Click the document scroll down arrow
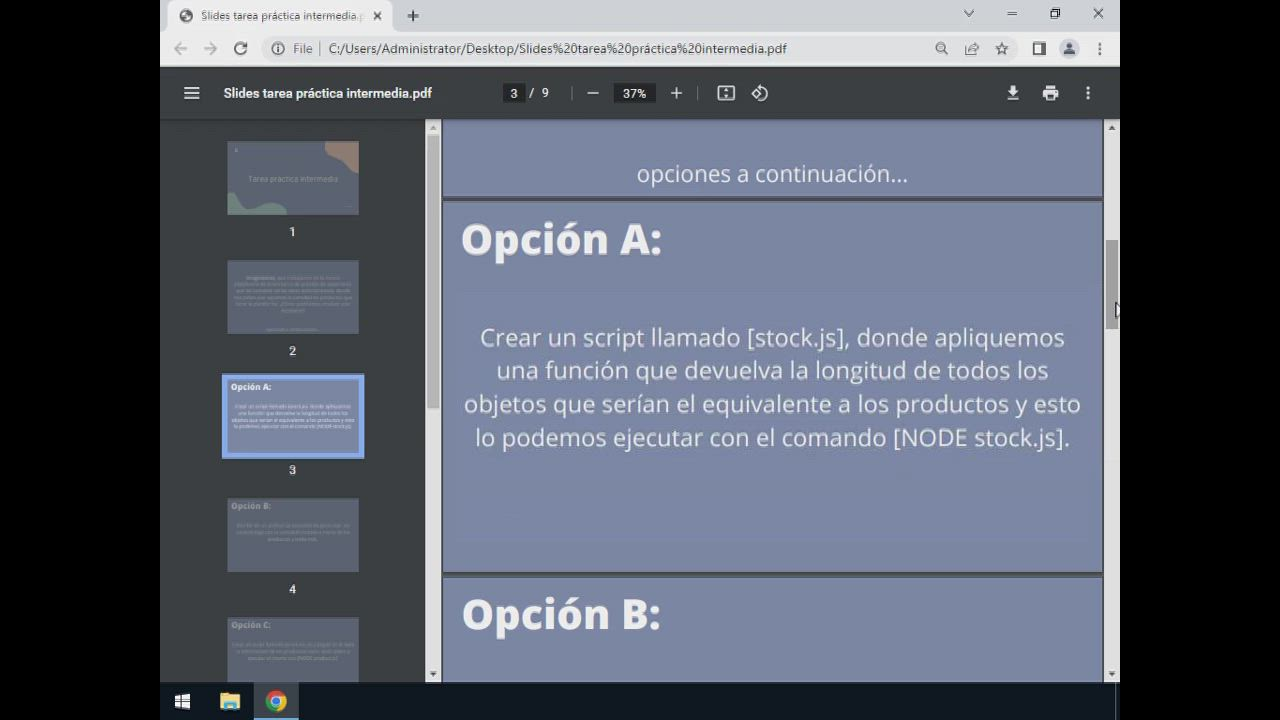The width and height of the screenshot is (1280, 720). (1111, 674)
